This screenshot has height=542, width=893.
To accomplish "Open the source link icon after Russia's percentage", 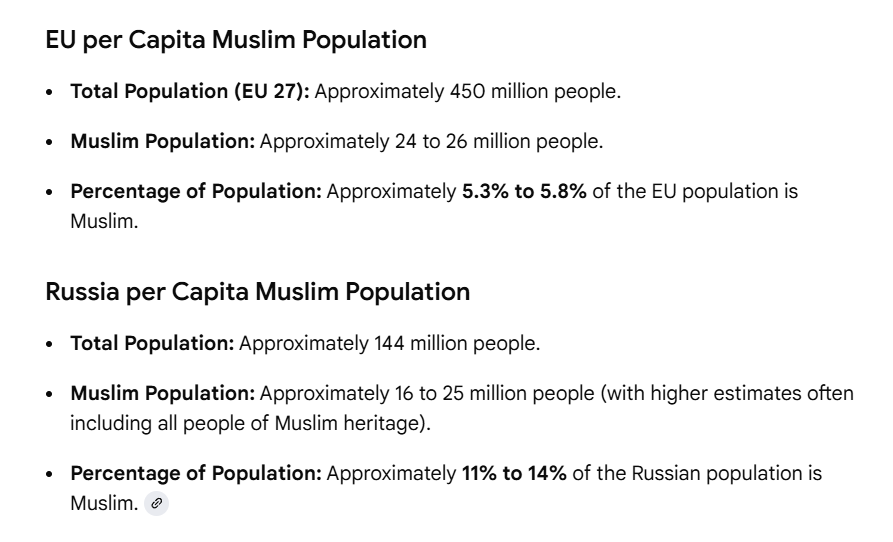I will (x=156, y=503).
